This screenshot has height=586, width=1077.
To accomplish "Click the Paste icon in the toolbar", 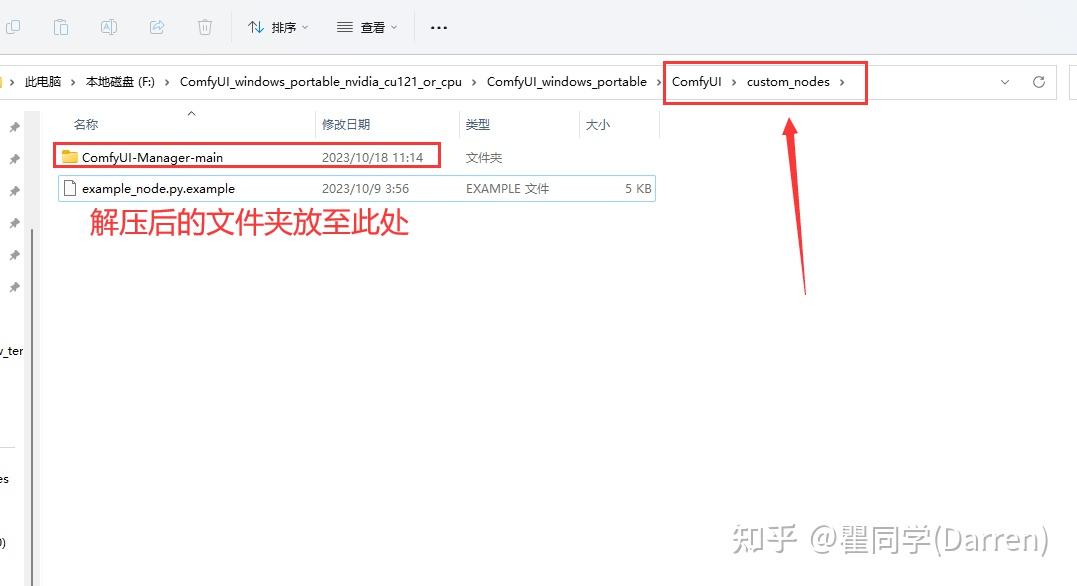I will 61,27.
